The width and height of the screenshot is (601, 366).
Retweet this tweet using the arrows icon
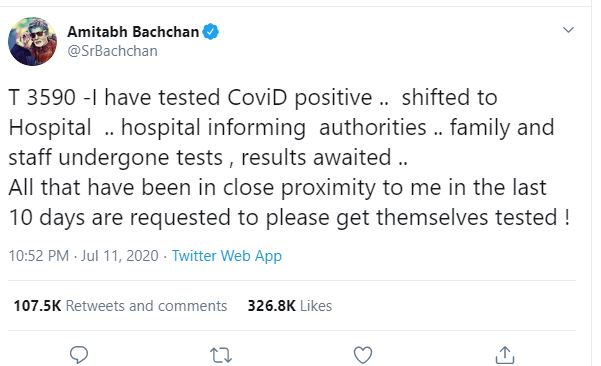tap(221, 355)
